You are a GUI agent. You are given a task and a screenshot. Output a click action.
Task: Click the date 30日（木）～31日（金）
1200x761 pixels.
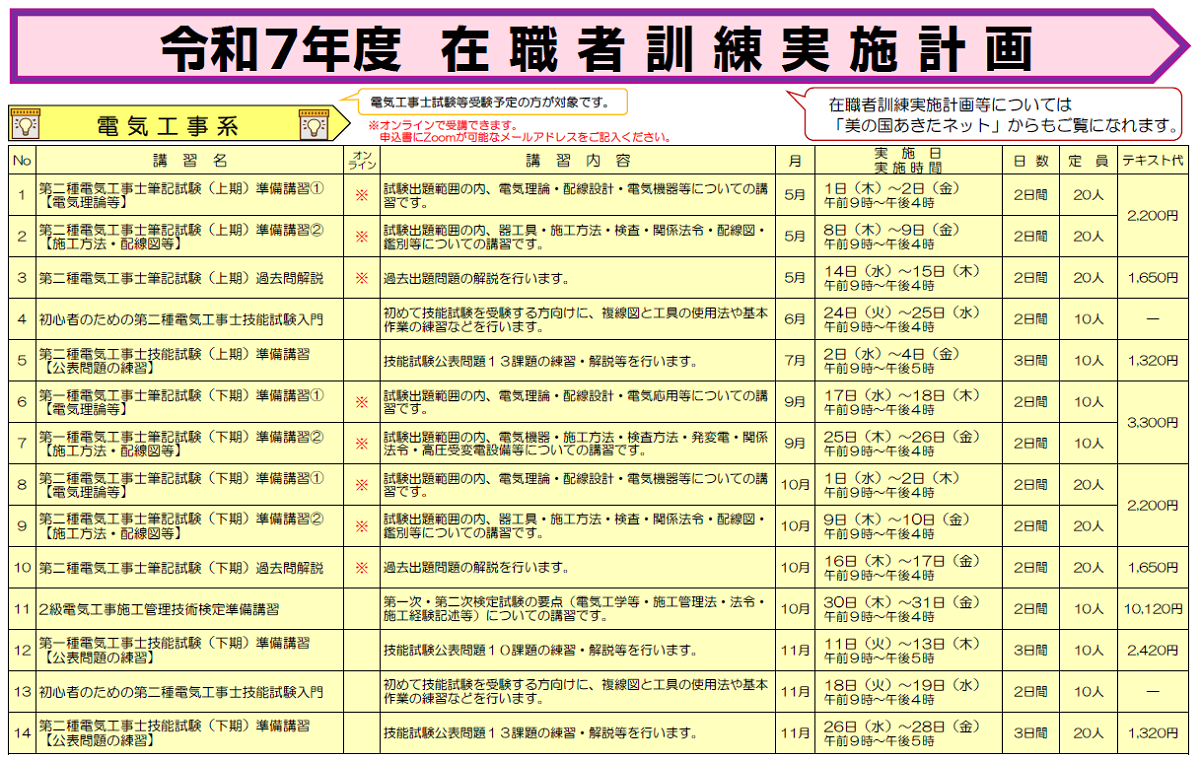901,601
